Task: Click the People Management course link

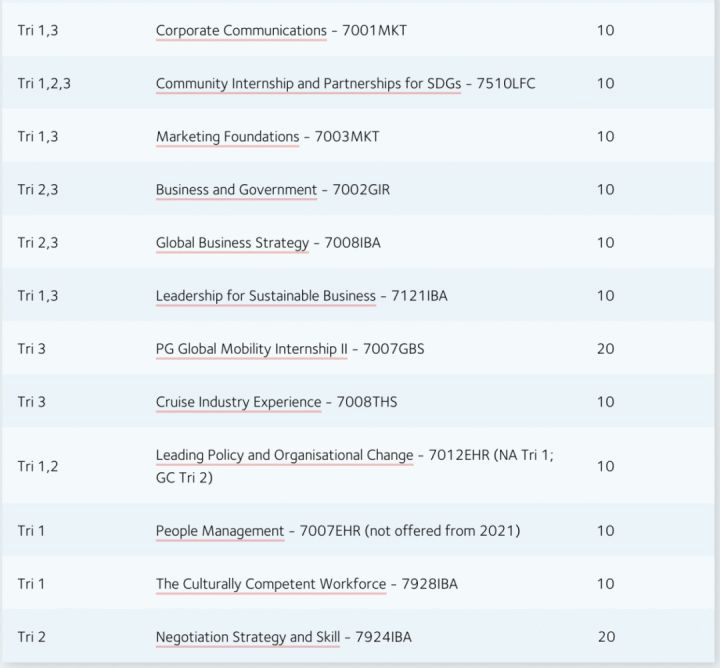Action: point(220,530)
